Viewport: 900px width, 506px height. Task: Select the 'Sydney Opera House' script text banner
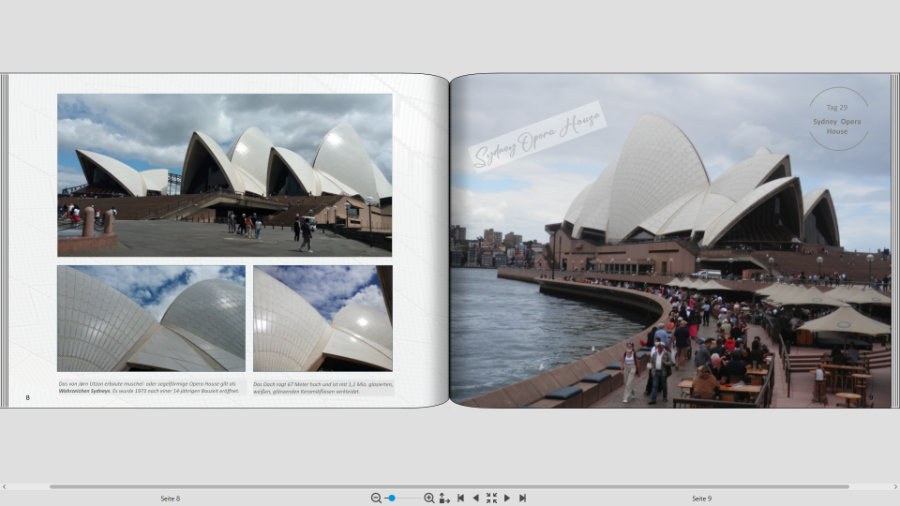(538, 135)
